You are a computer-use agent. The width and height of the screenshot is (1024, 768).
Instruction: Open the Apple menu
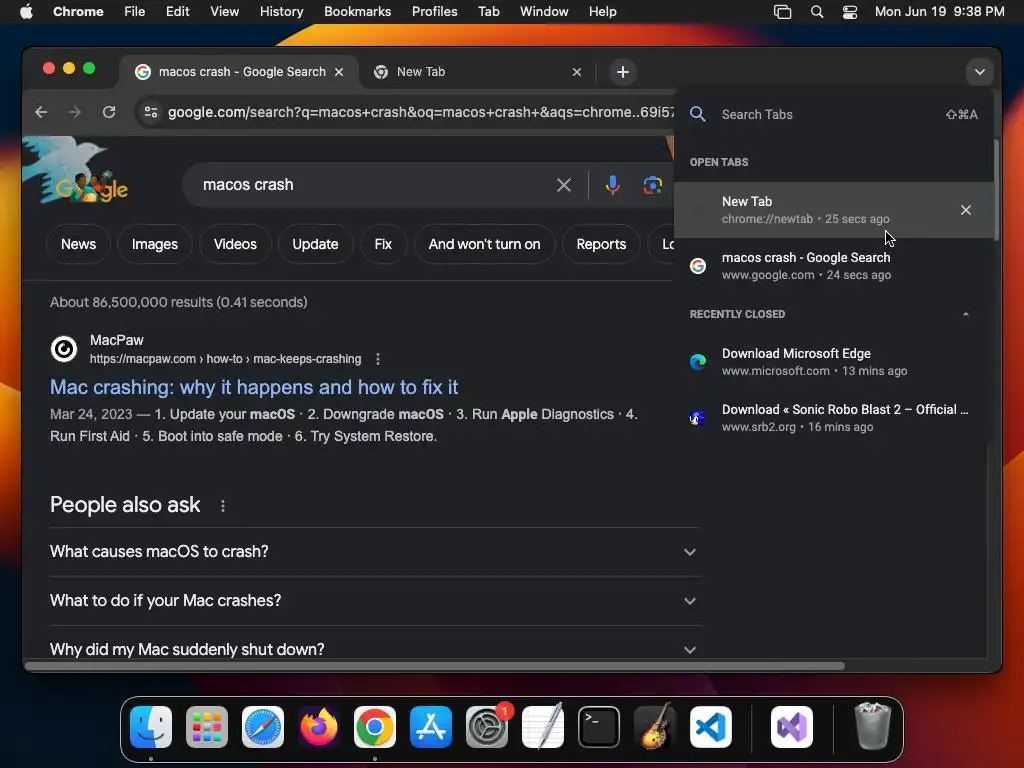click(26, 12)
